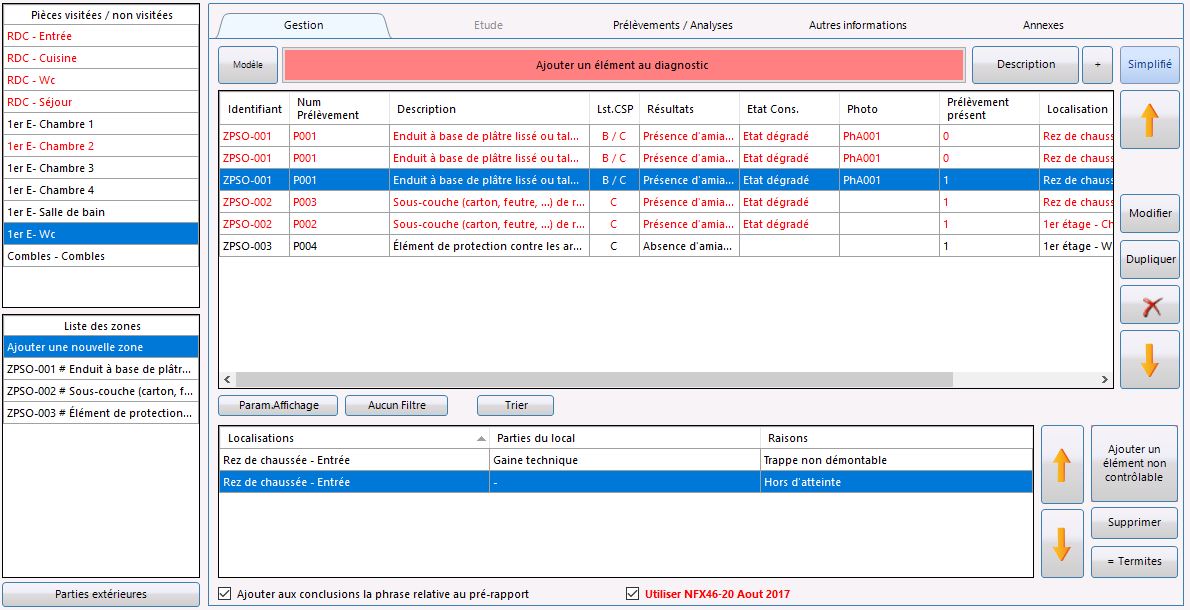Click the Dupliquer button

(1150, 259)
